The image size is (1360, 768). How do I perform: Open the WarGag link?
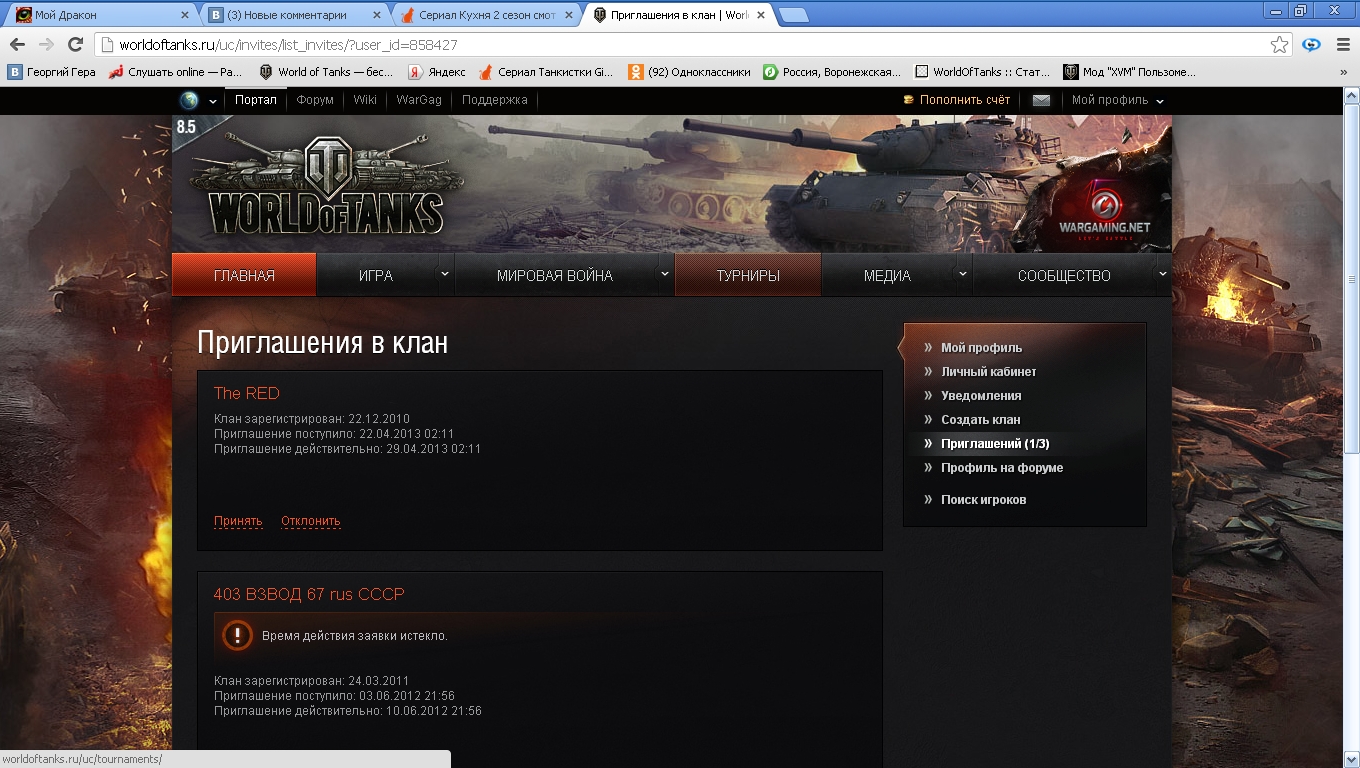pos(418,100)
